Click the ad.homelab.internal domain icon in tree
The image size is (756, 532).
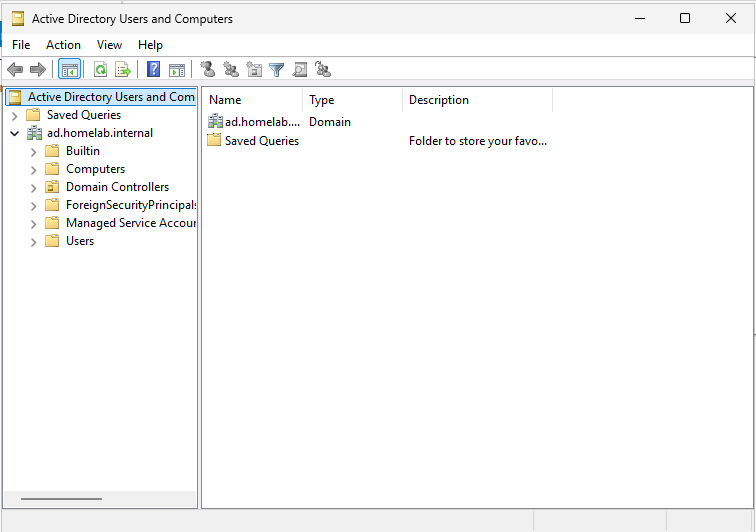(x=34, y=133)
